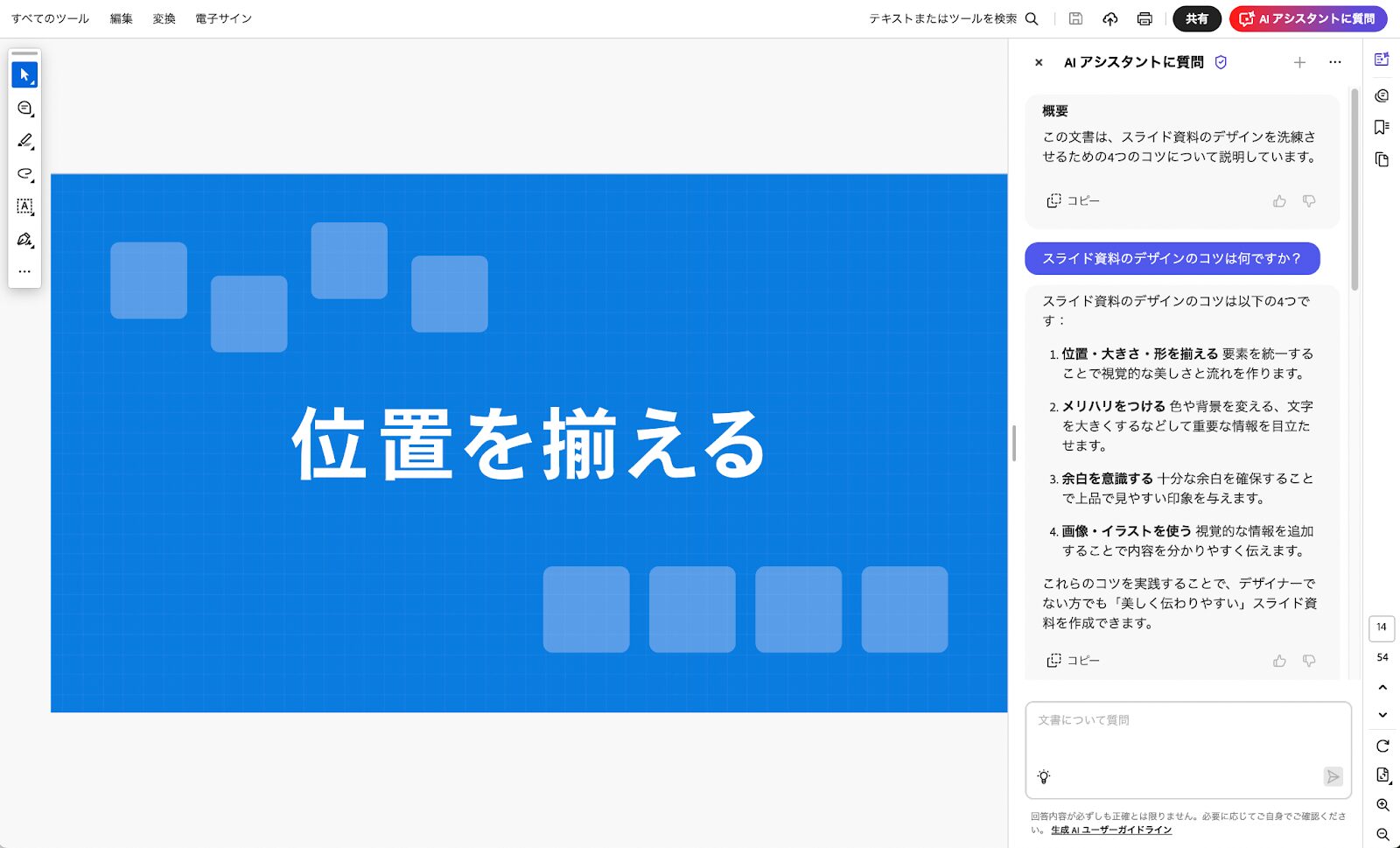This screenshot has height=848, width=1400.
Task: Thumbs up the design tips answer
Action: coord(1279,661)
